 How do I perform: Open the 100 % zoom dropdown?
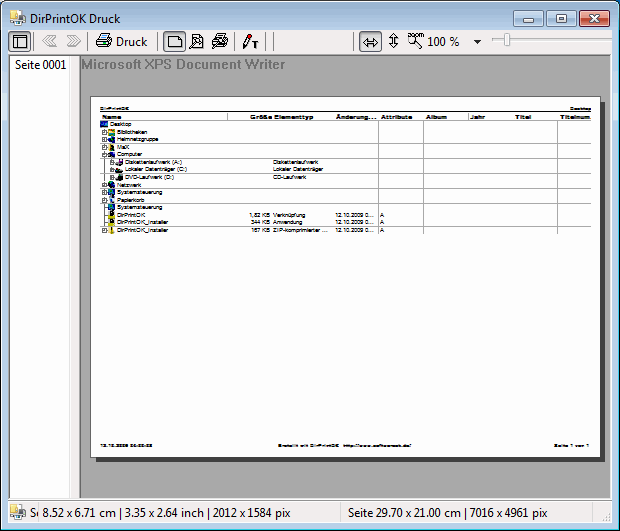click(478, 42)
